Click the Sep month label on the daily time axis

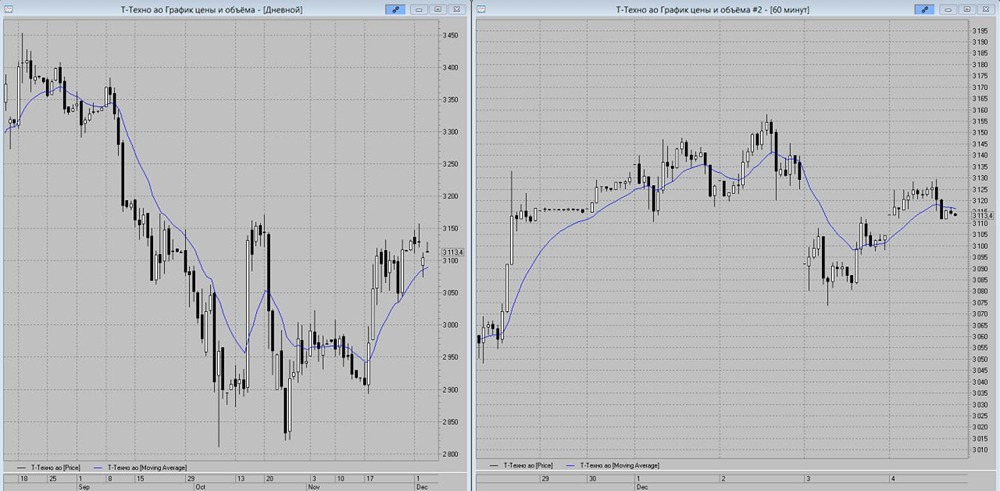click(x=83, y=486)
